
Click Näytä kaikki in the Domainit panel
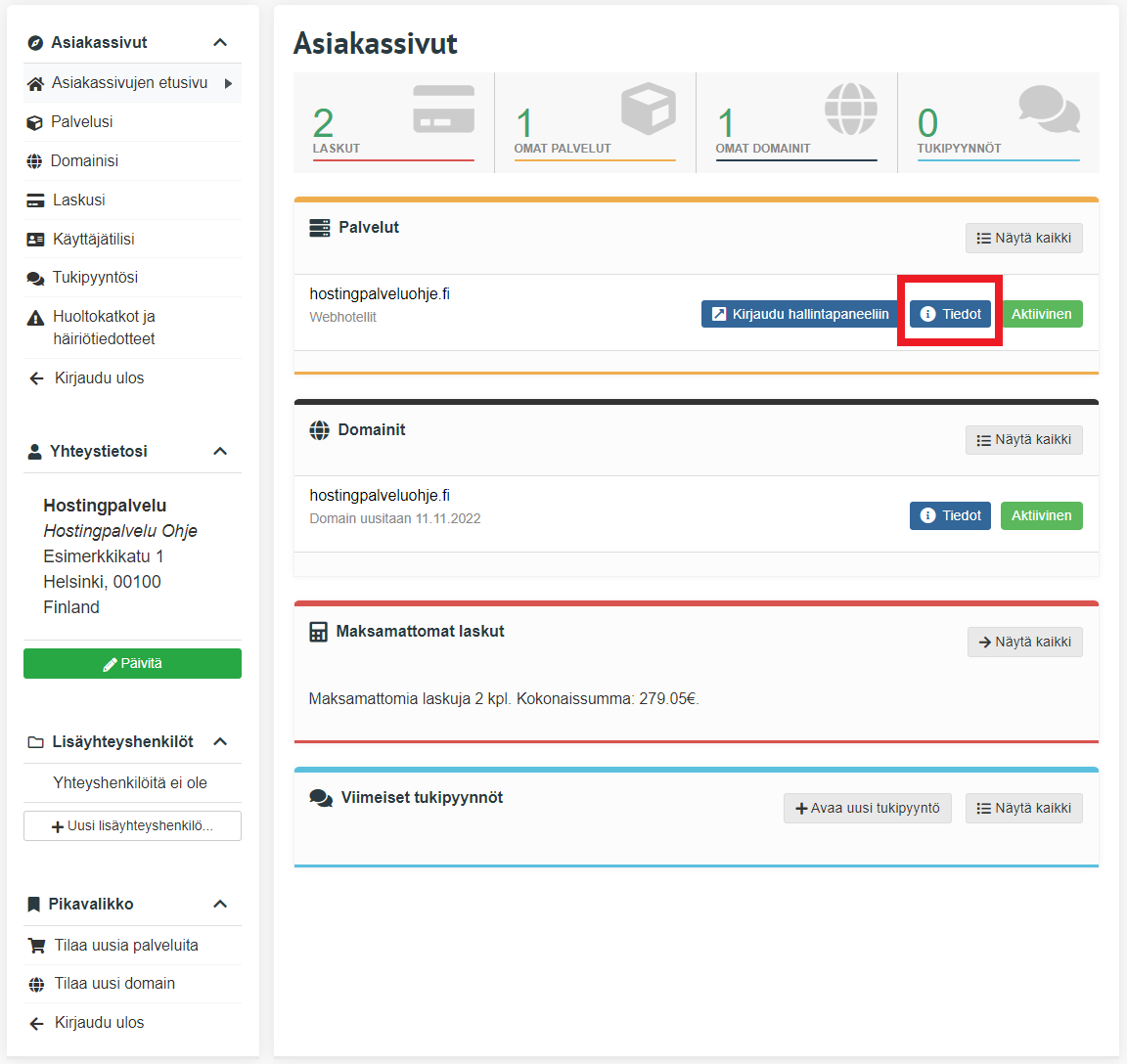click(1024, 440)
